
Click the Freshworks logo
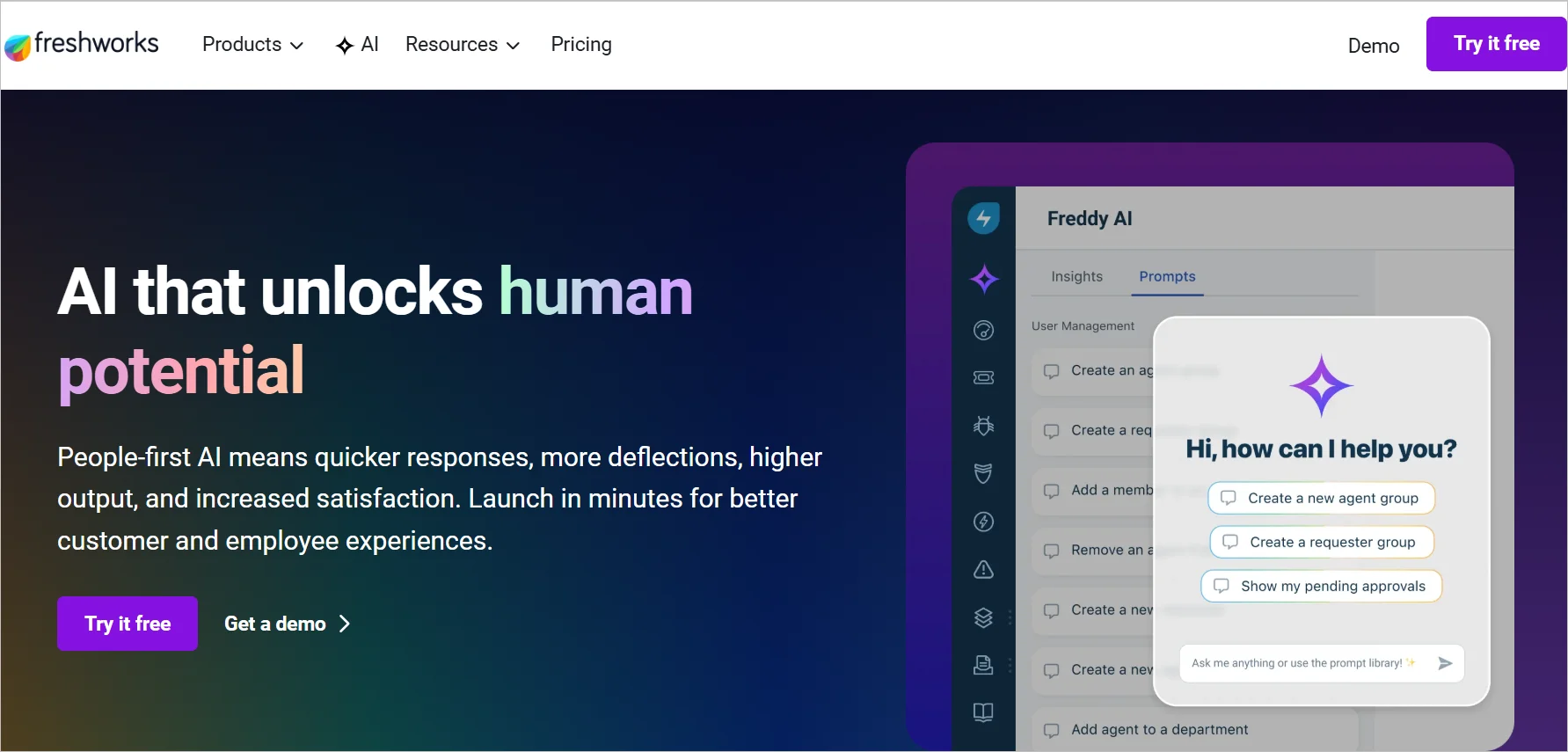click(82, 45)
